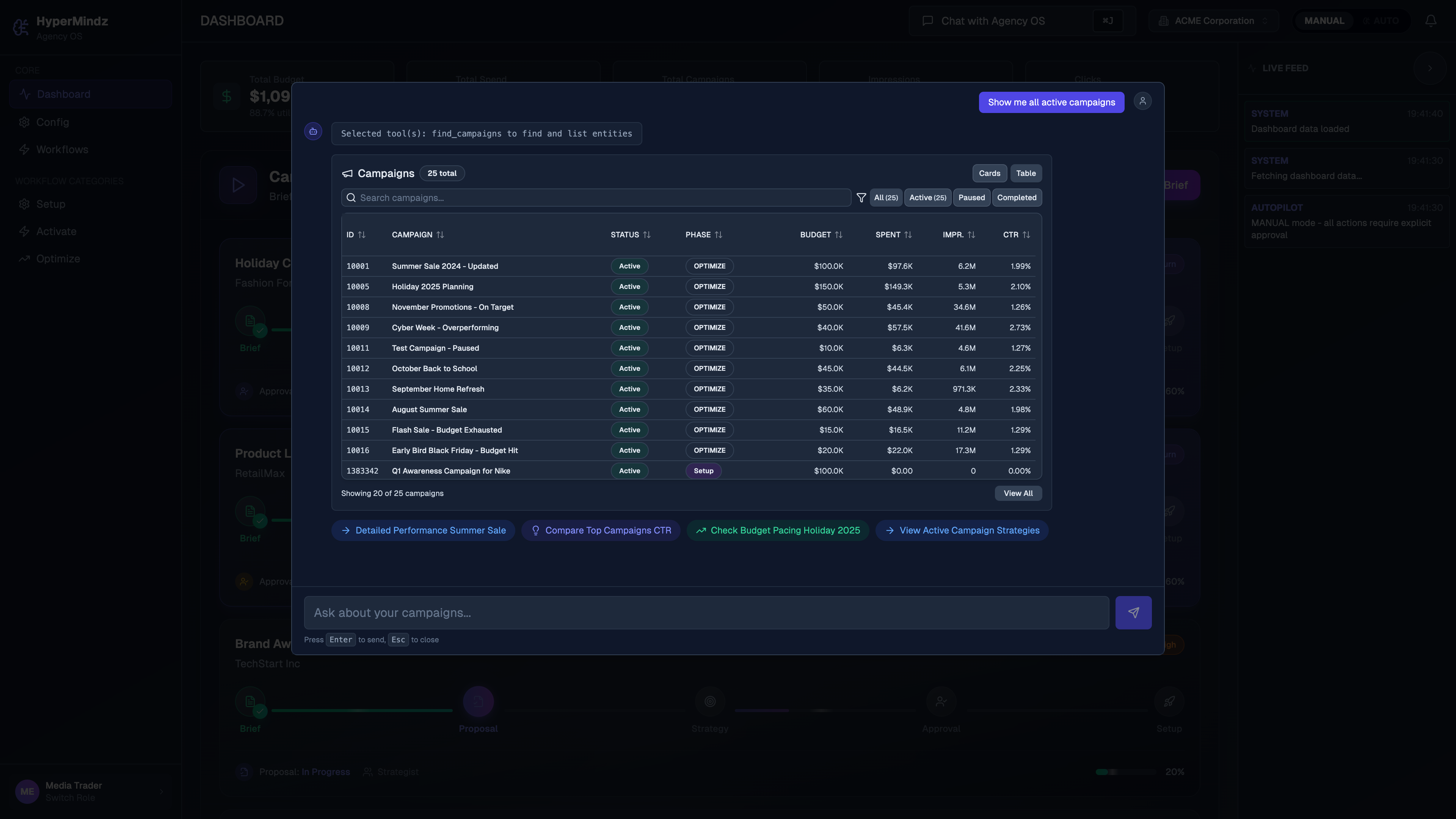Click the Campaigns megaphone icon
1456x819 pixels.
347,174
